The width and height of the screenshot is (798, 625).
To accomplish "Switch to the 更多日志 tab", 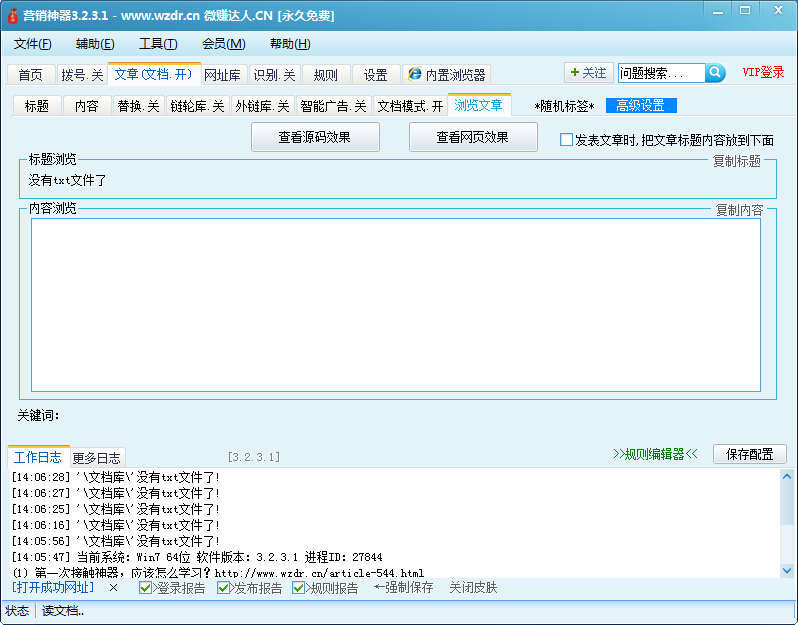I will [x=97, y=458].
